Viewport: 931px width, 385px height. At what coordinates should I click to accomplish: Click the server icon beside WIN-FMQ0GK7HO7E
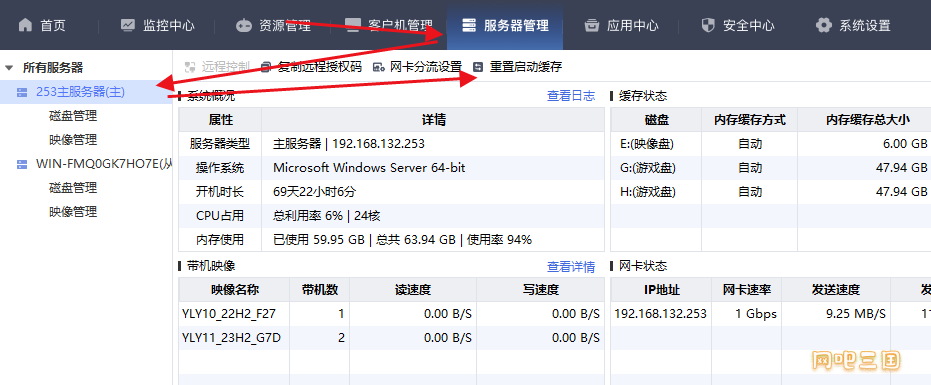[22, 164]
